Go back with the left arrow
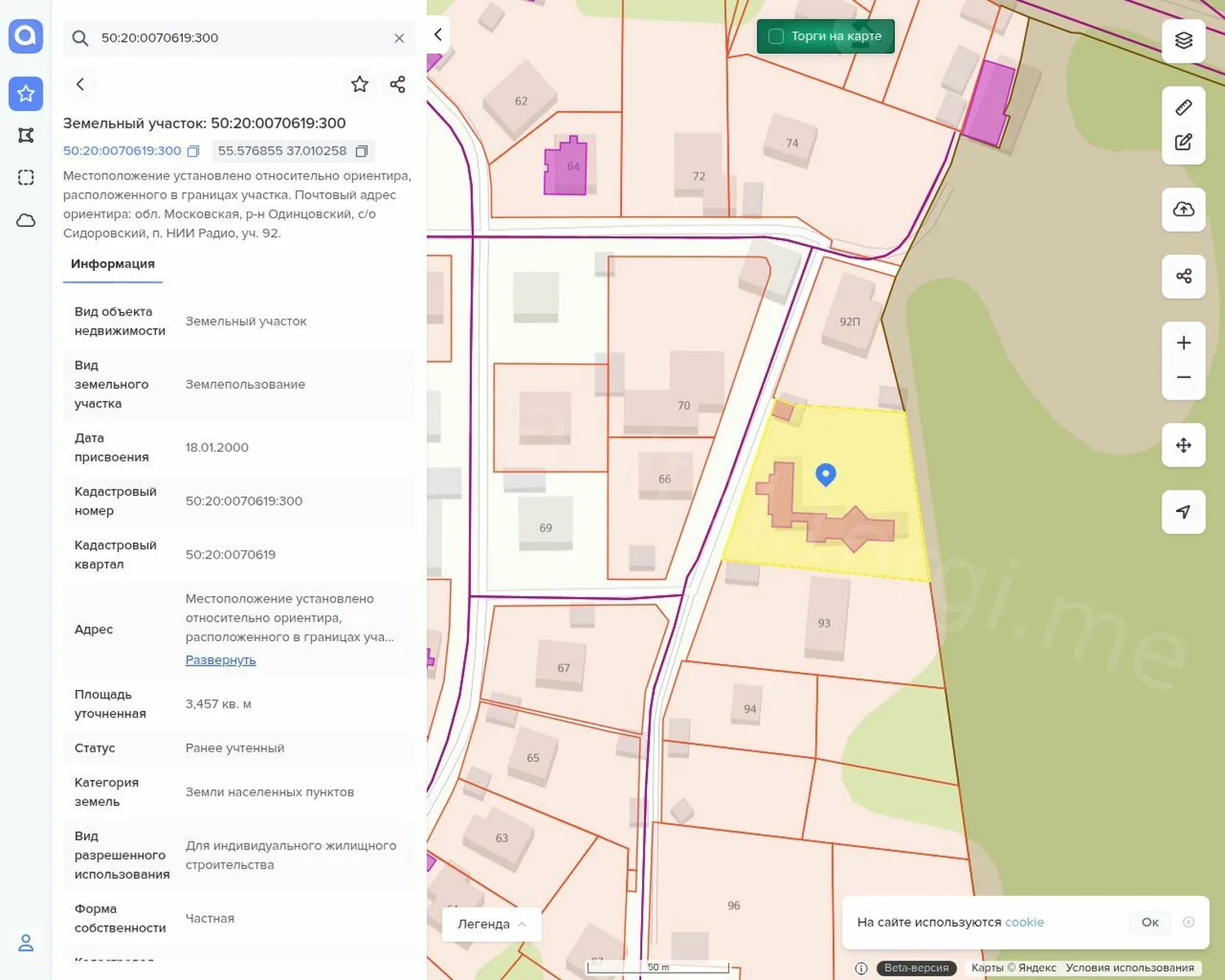 click(x=80, y=84)
